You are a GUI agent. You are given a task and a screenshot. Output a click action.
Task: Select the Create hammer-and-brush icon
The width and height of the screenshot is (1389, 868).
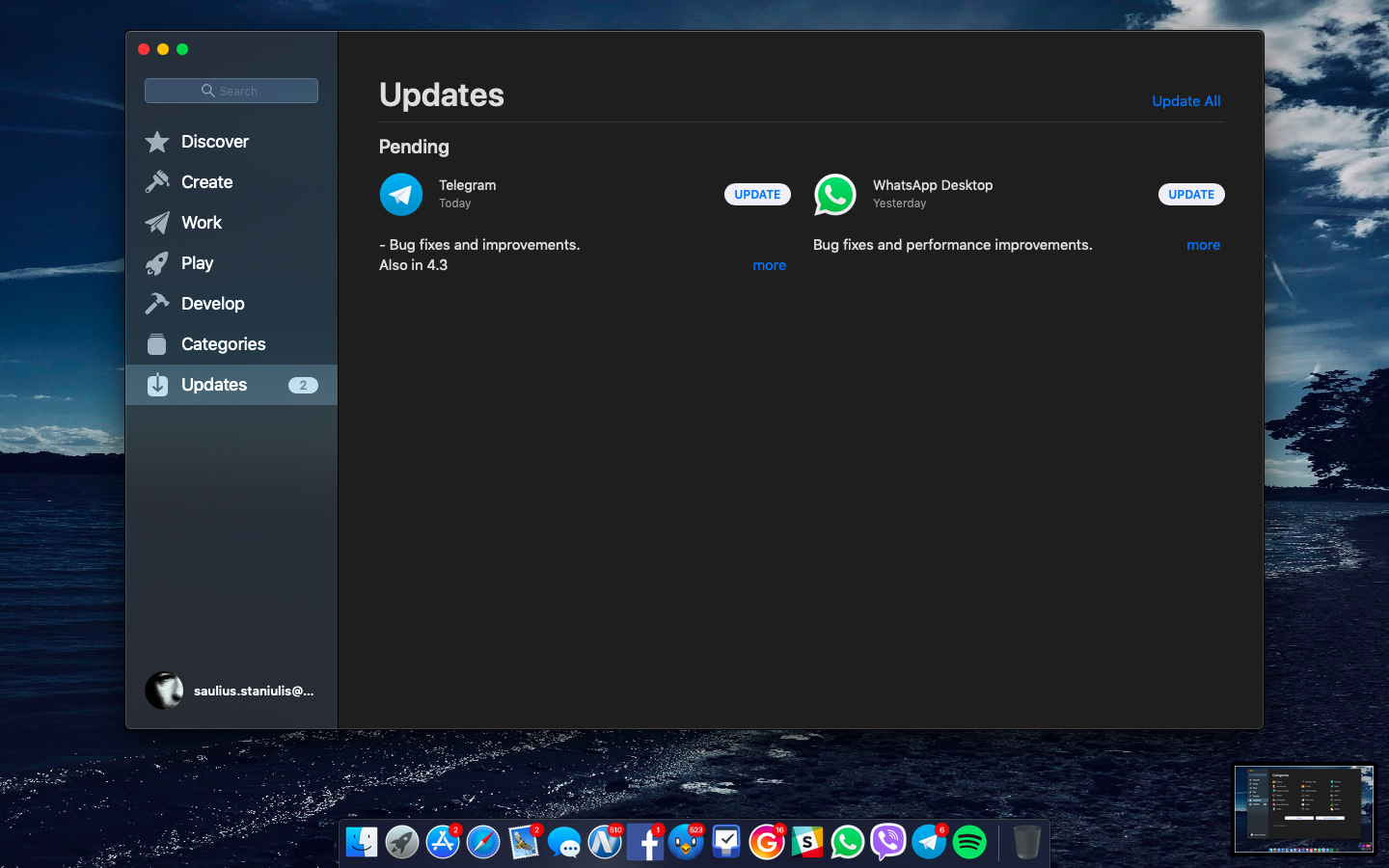[157, 182]
